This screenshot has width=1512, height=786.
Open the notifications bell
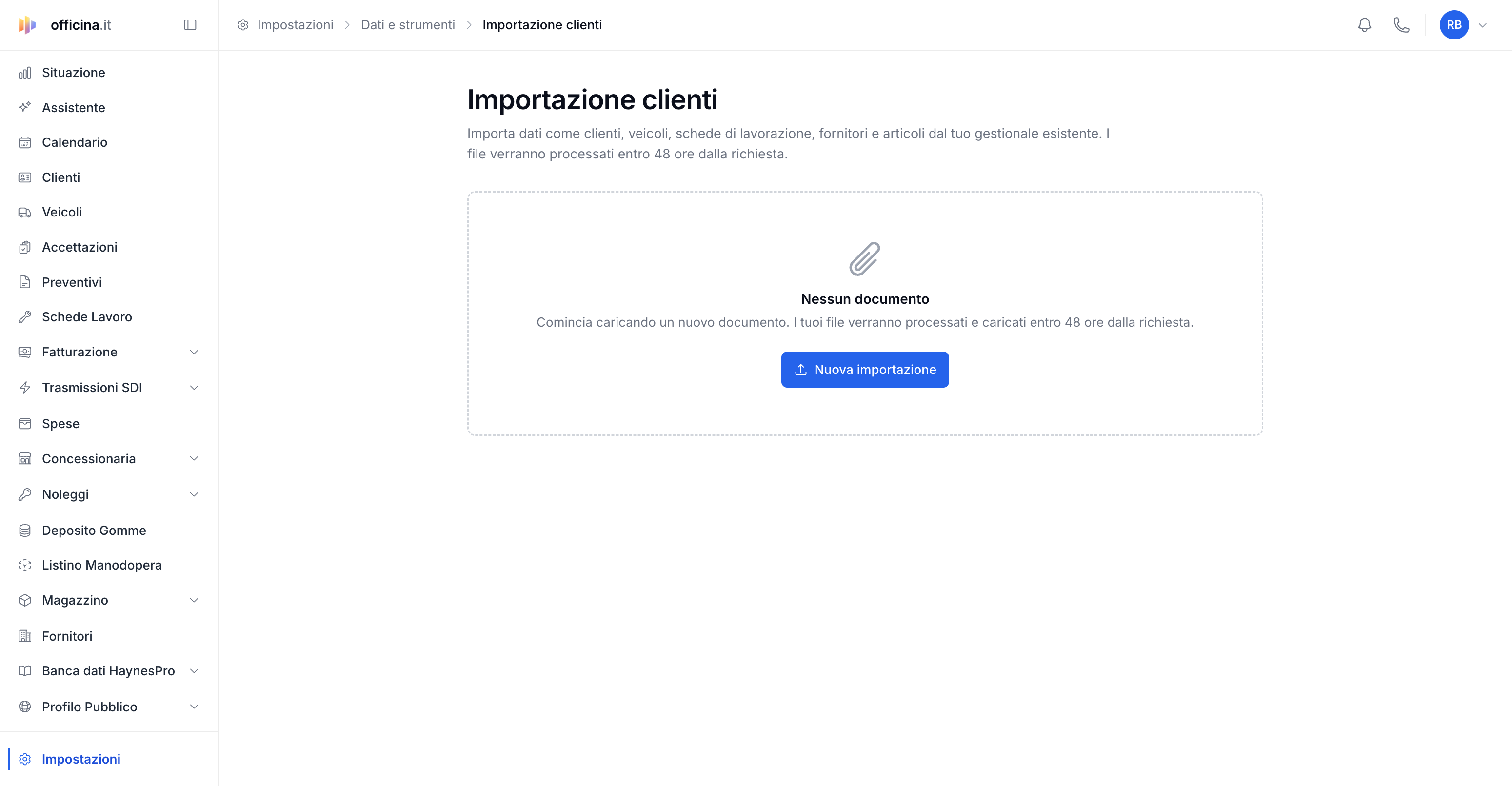(1364, 25)
